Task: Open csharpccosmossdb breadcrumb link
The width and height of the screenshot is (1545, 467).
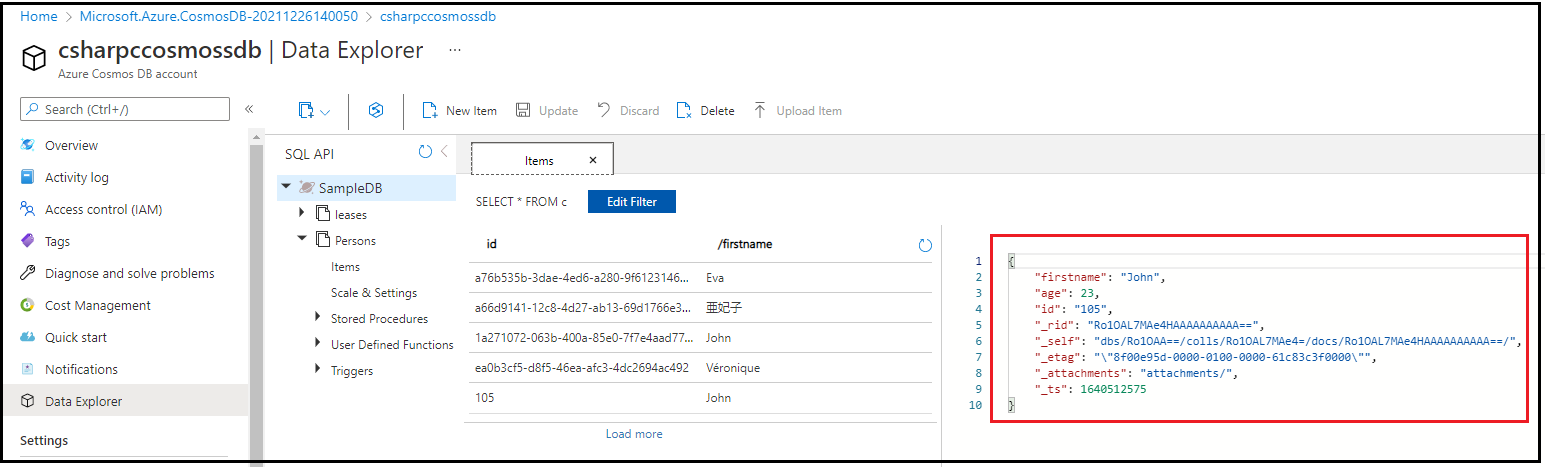Action: tap(438, 17)
